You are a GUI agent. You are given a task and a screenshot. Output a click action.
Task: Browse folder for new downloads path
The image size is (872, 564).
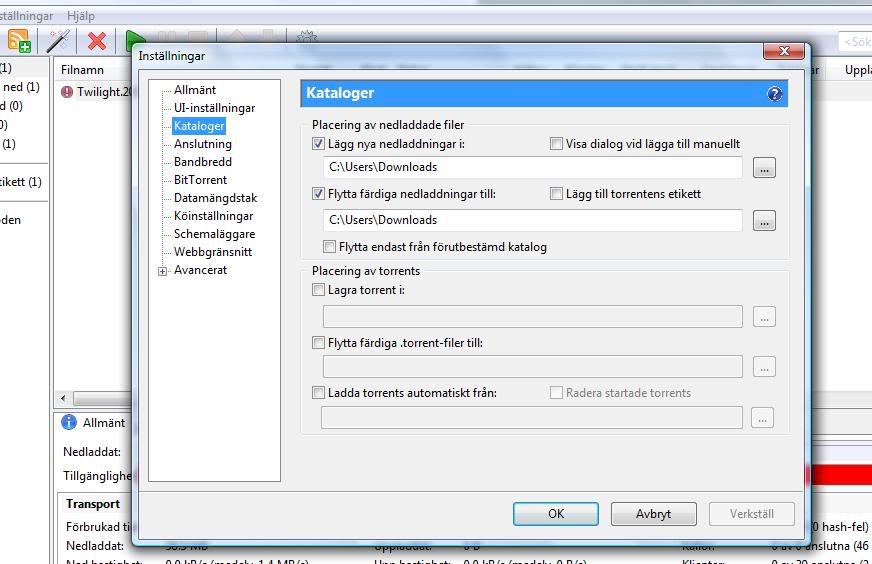pyautogui.click(x=764, y=168)
